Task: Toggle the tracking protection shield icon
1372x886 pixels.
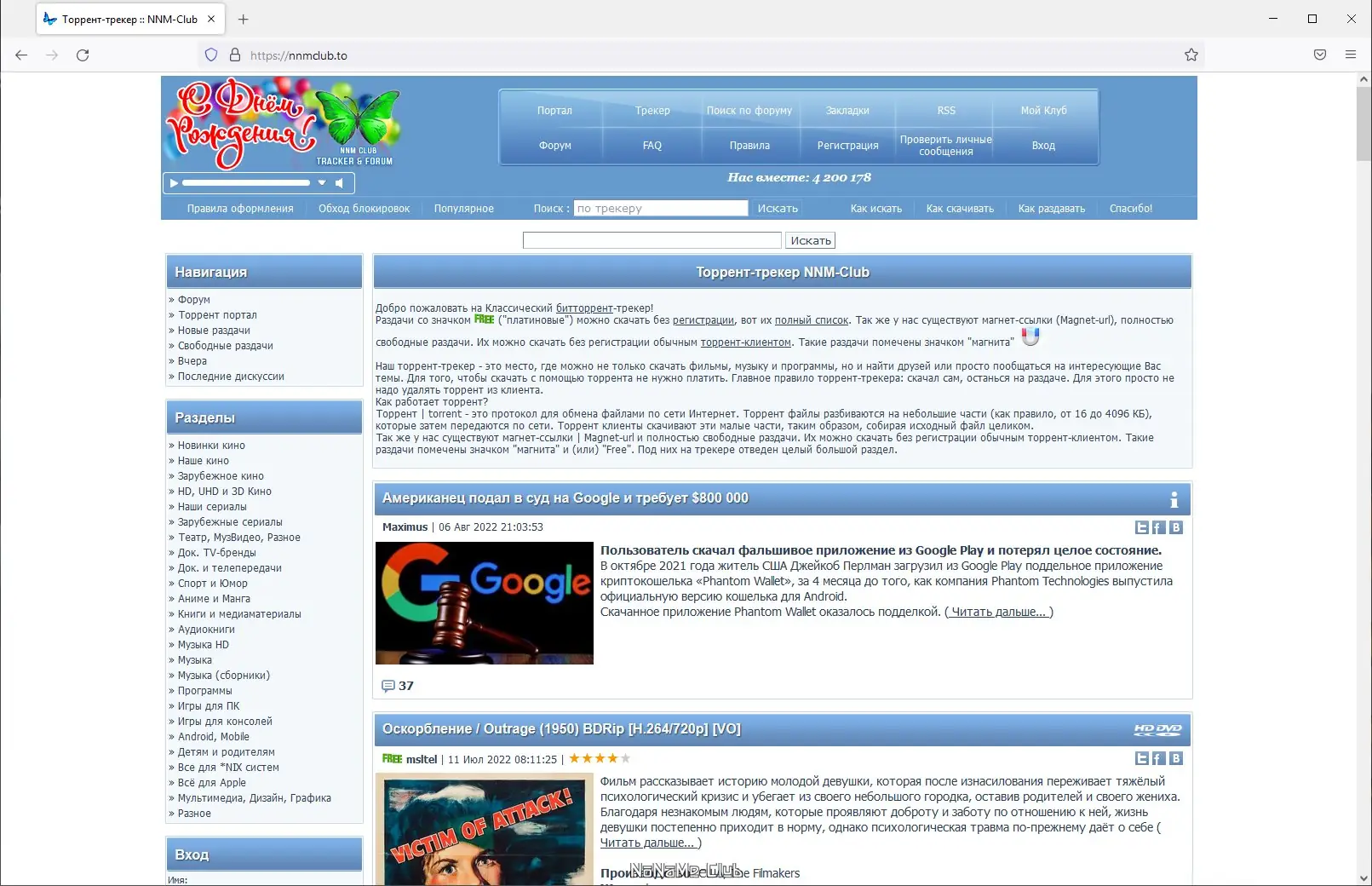Action: pyautogui.click(x=210, y=54)
